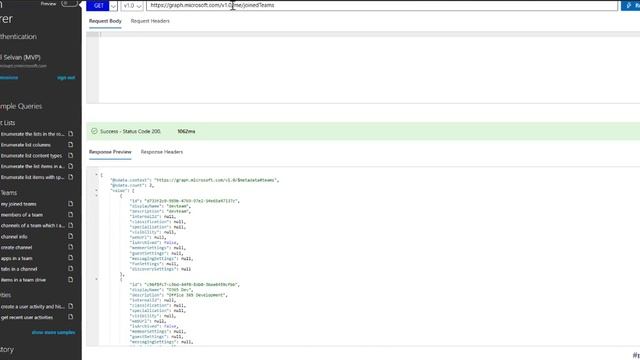This screenshot has width=640, height=360.
Task: Open docs icon beside 'items in a team drive'
Action: pyautogui.click(x=71, y=280)
